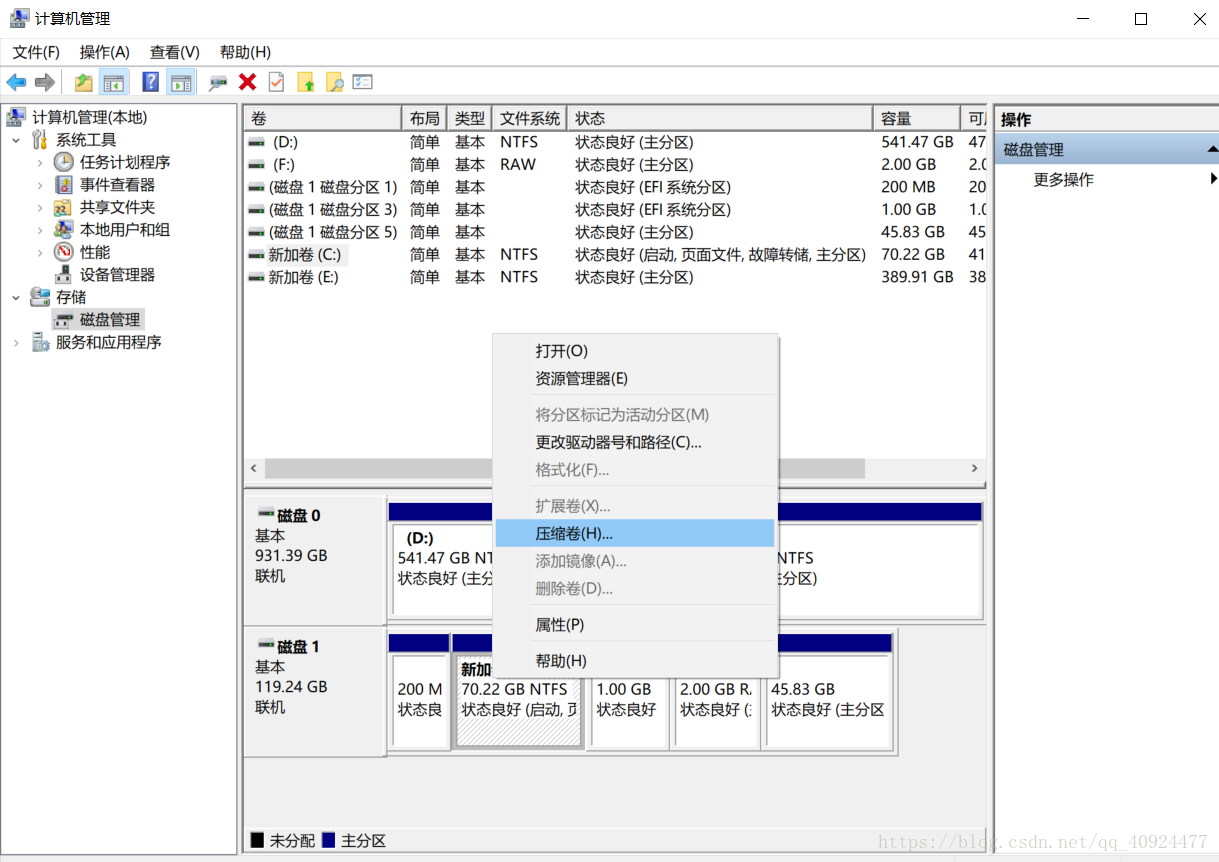1219x862 pixels.
Task: Click the yellow page with magnifier icon
Action: coord(334,82)
